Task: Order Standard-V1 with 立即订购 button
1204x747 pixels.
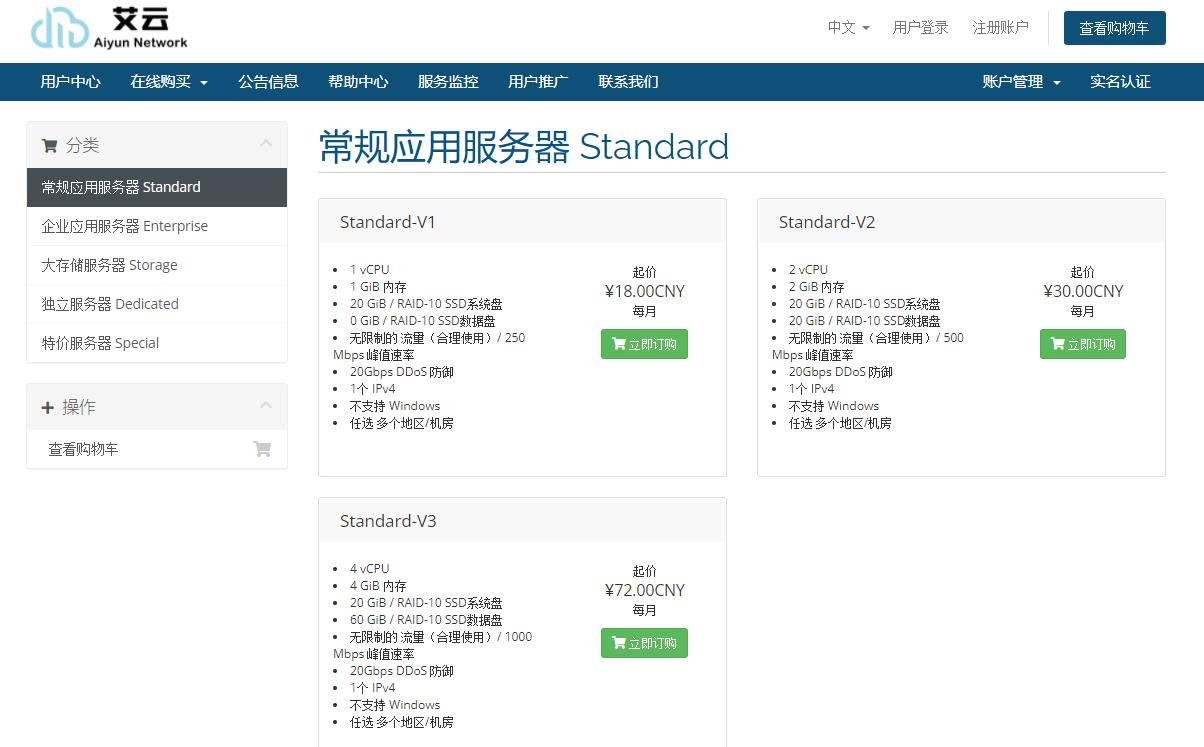Action: coord(644,344)
